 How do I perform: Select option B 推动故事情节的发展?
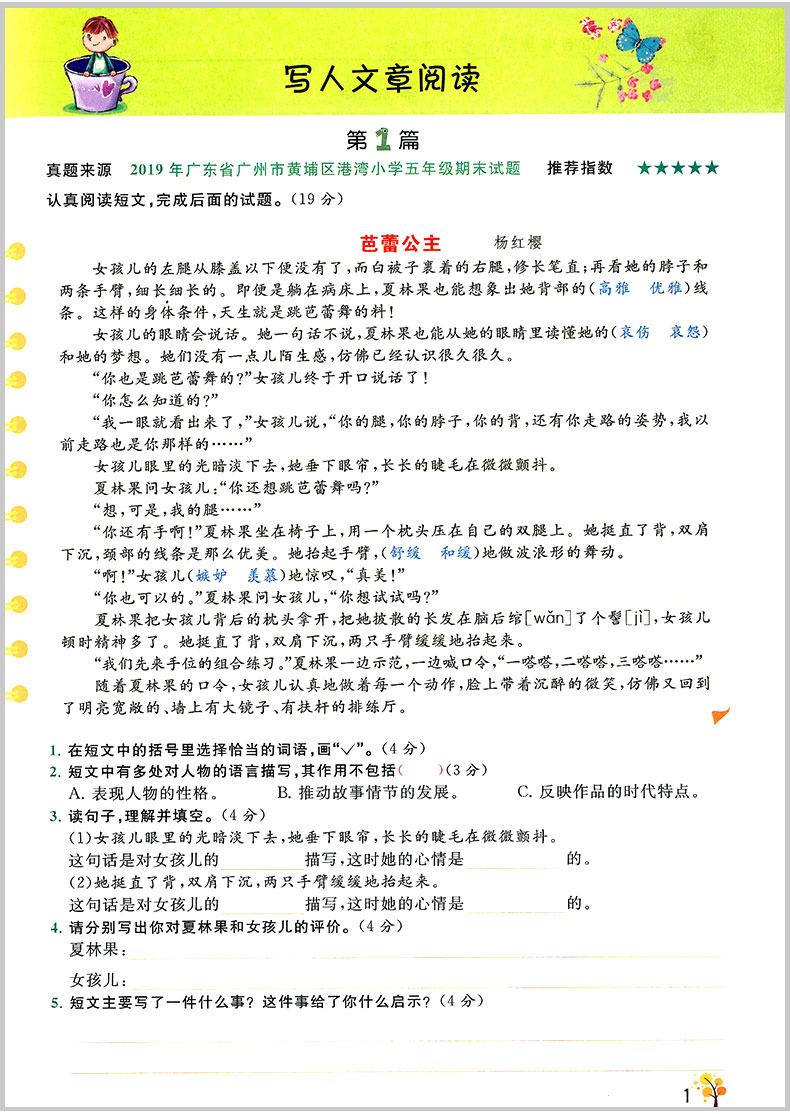pyautogui.click(x=368, y=792)
